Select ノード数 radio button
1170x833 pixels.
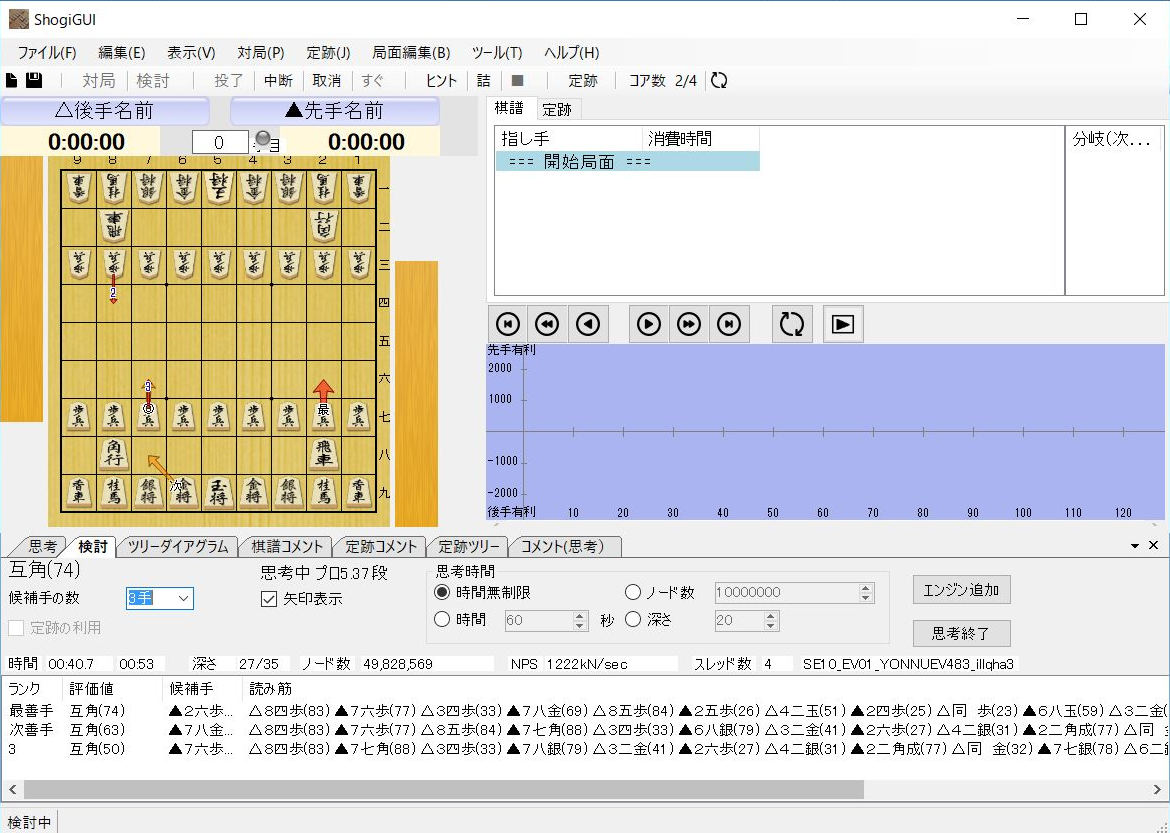coord(633,593)
